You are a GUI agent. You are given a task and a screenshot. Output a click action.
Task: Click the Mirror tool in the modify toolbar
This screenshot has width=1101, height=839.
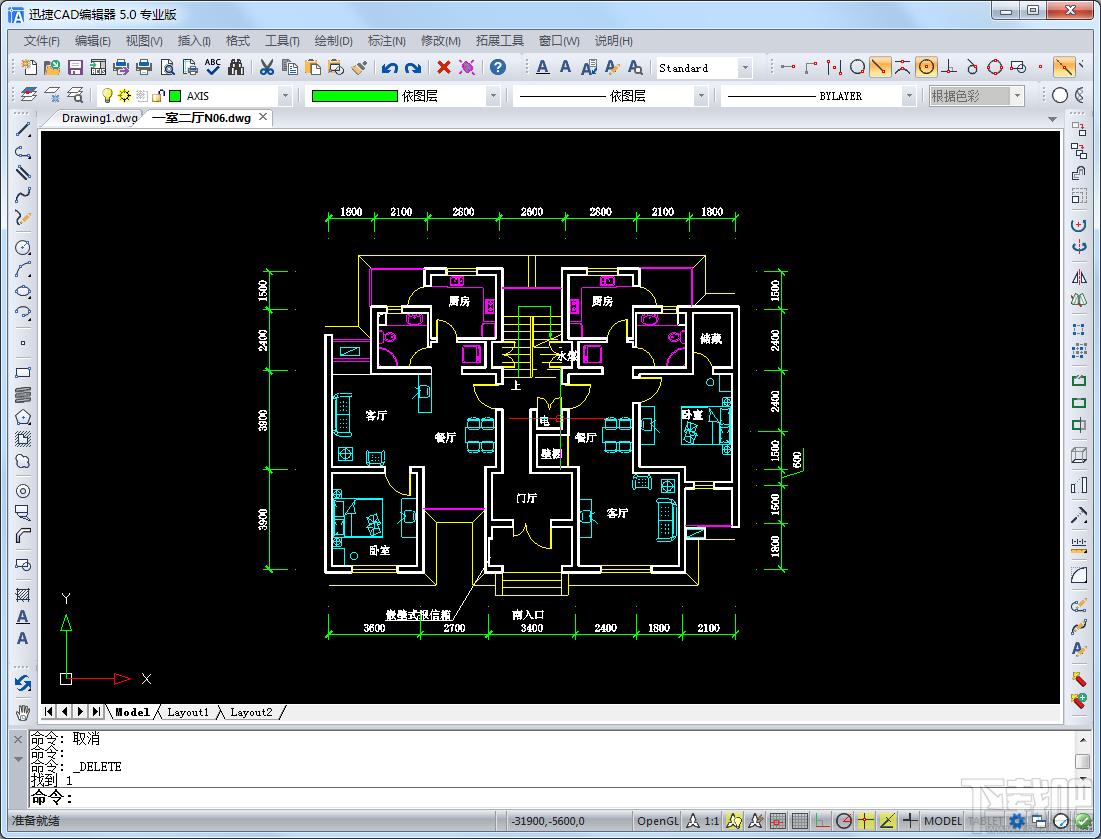coord(1079,277)
